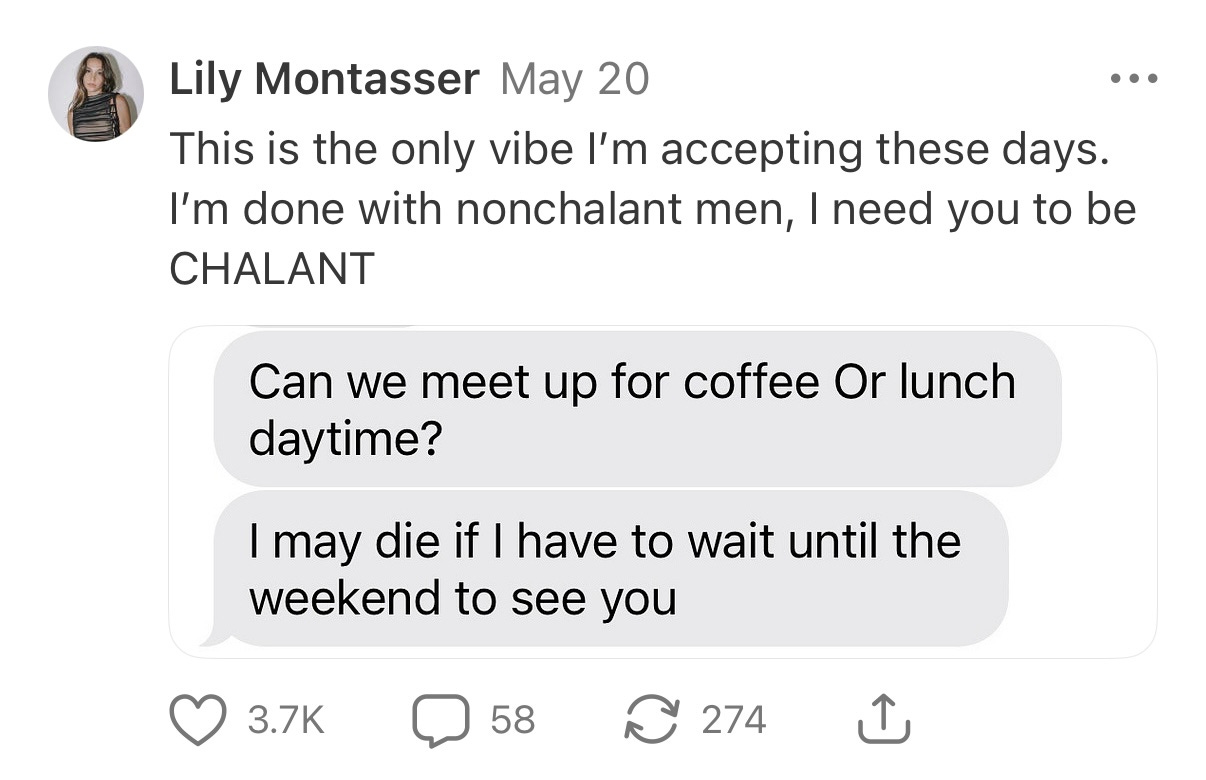This screenshot has height=780, width=1206.
Task: Click "weekend to see you" message text
Action: [462, 598]
